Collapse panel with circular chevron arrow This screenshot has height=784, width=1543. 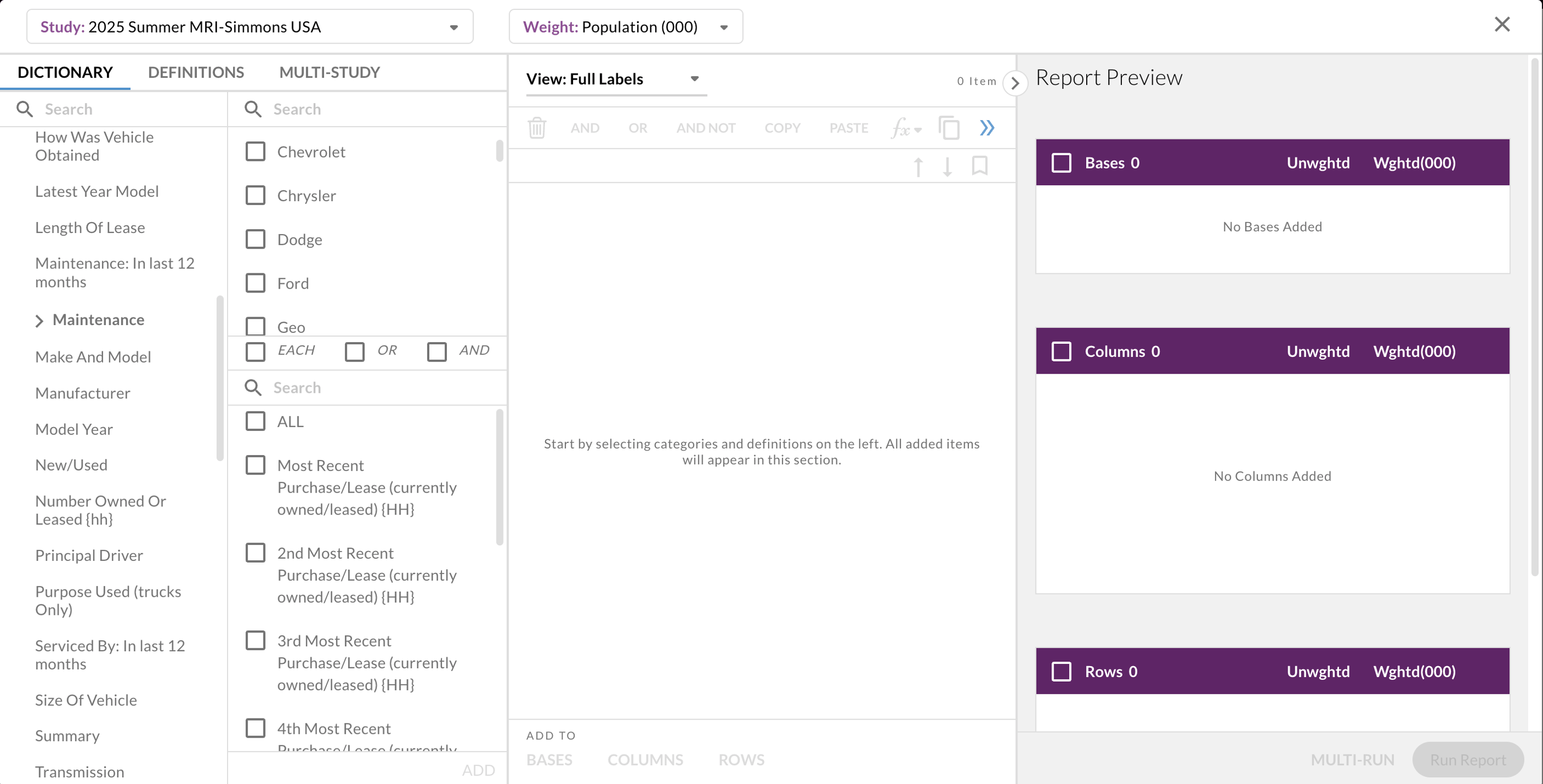pyautogui.click(x=1015, y=83)
